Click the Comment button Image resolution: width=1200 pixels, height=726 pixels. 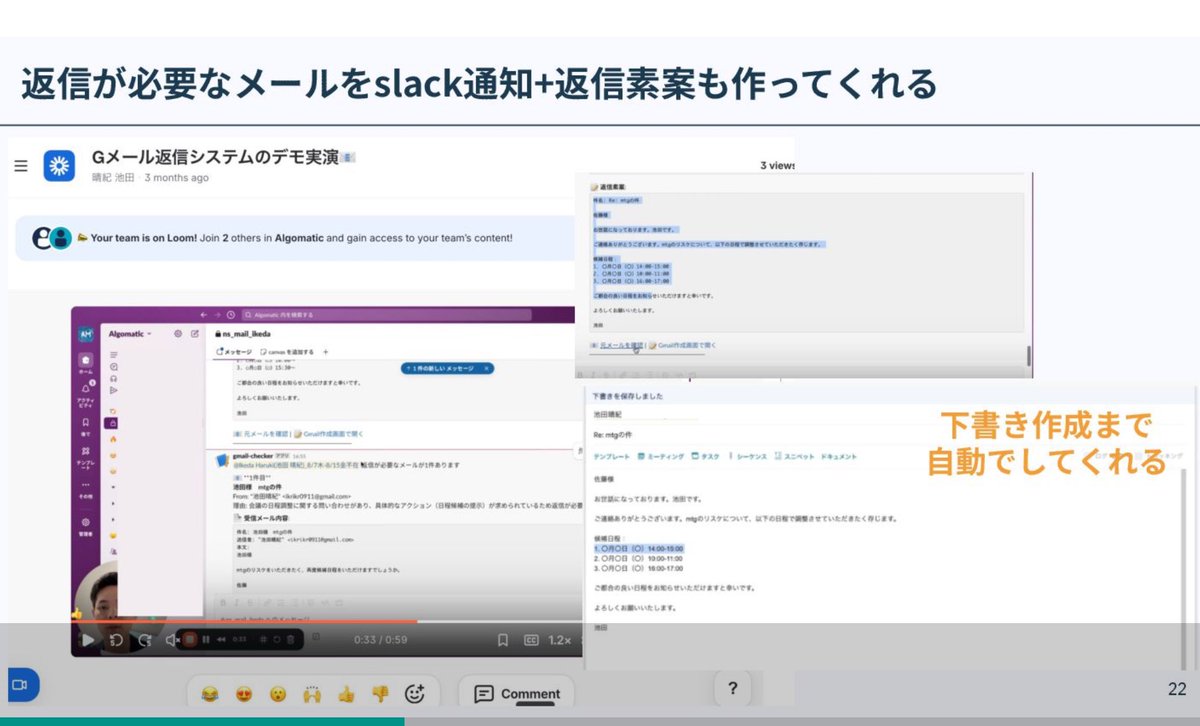coord(516,693)
